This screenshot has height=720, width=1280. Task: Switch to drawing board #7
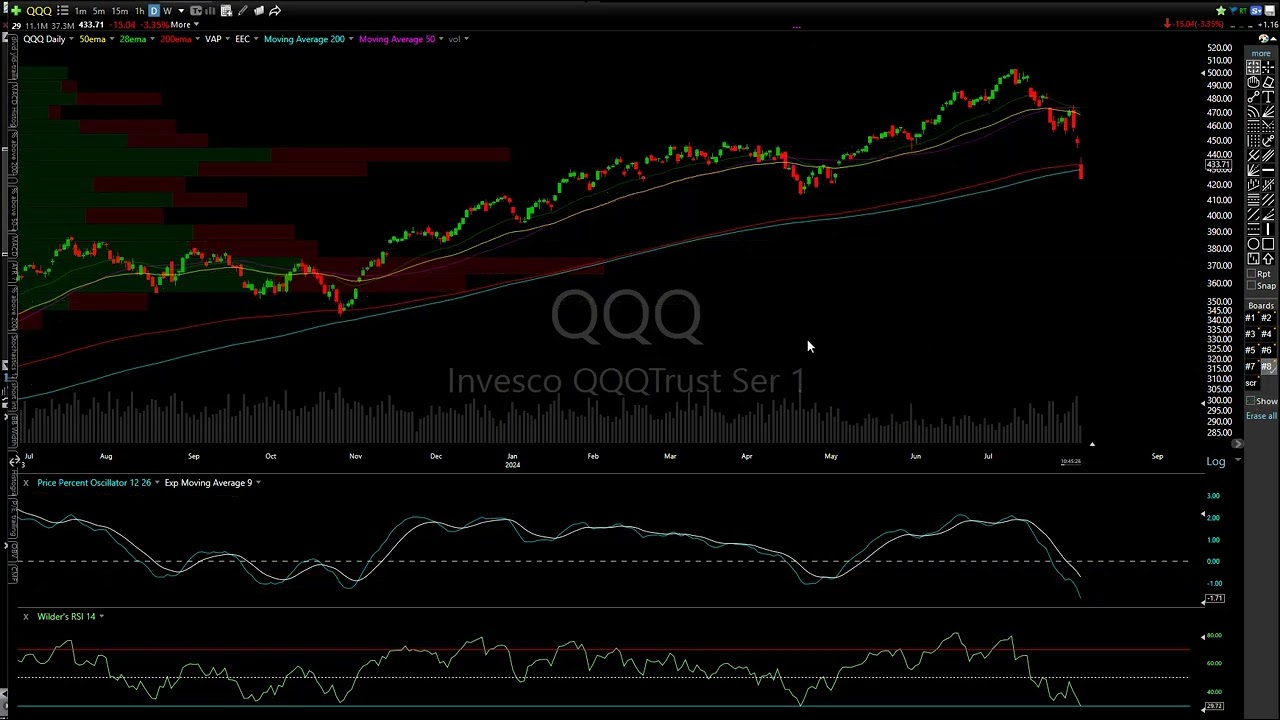(1250, 366)
